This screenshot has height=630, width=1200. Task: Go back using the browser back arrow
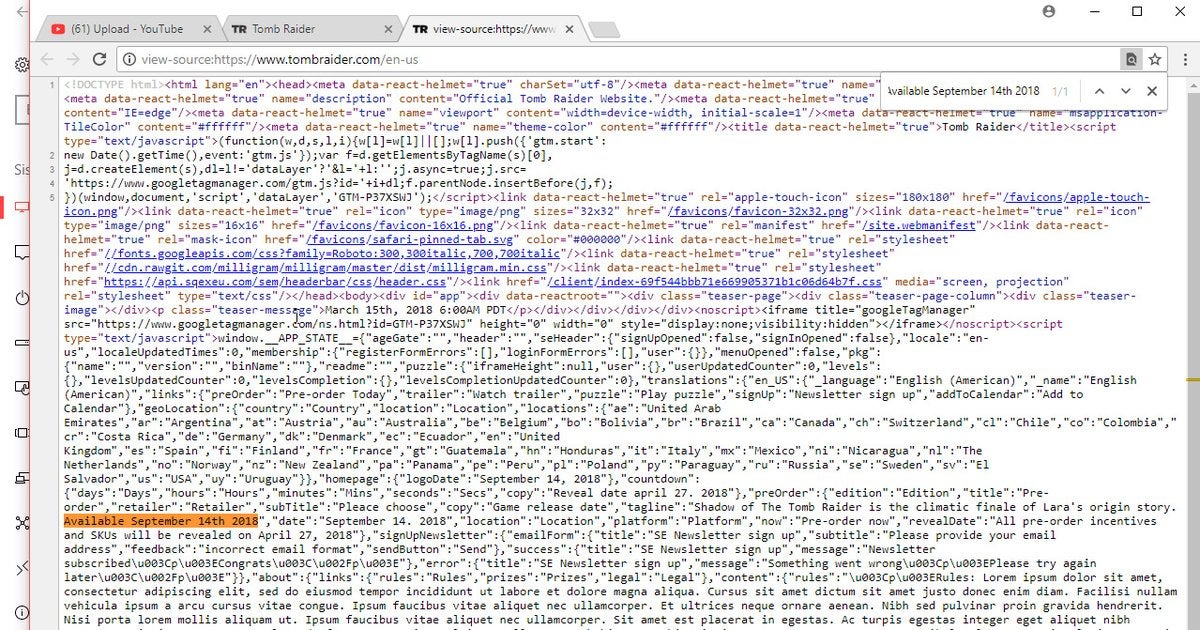click(x=47, y=60)
